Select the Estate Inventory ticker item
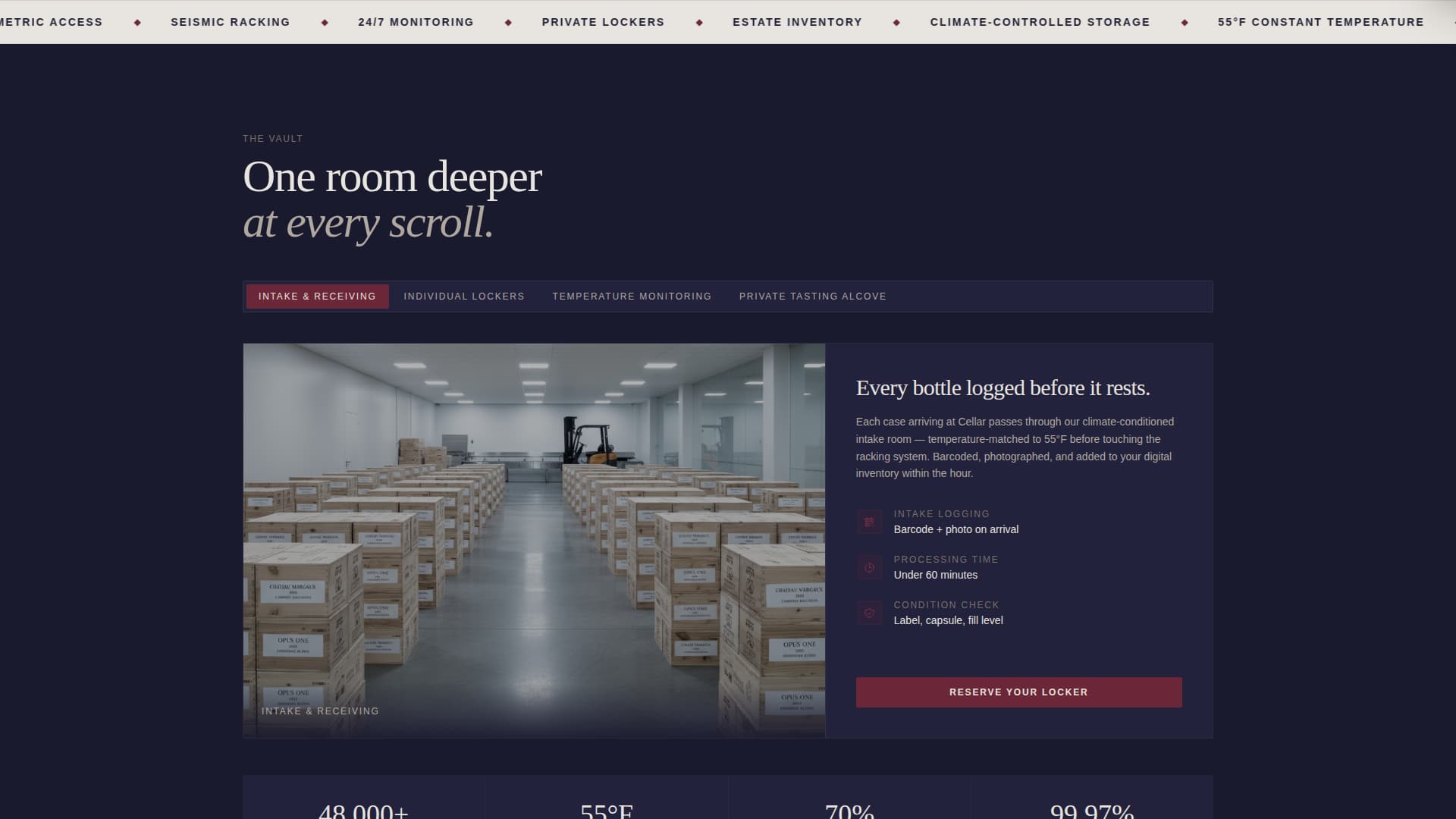The width and height of the screenshot is (1456, 819). coord(796,22)
